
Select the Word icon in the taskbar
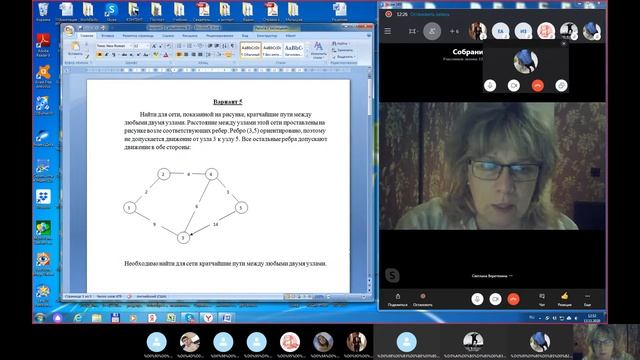click(x=227, y=318)
